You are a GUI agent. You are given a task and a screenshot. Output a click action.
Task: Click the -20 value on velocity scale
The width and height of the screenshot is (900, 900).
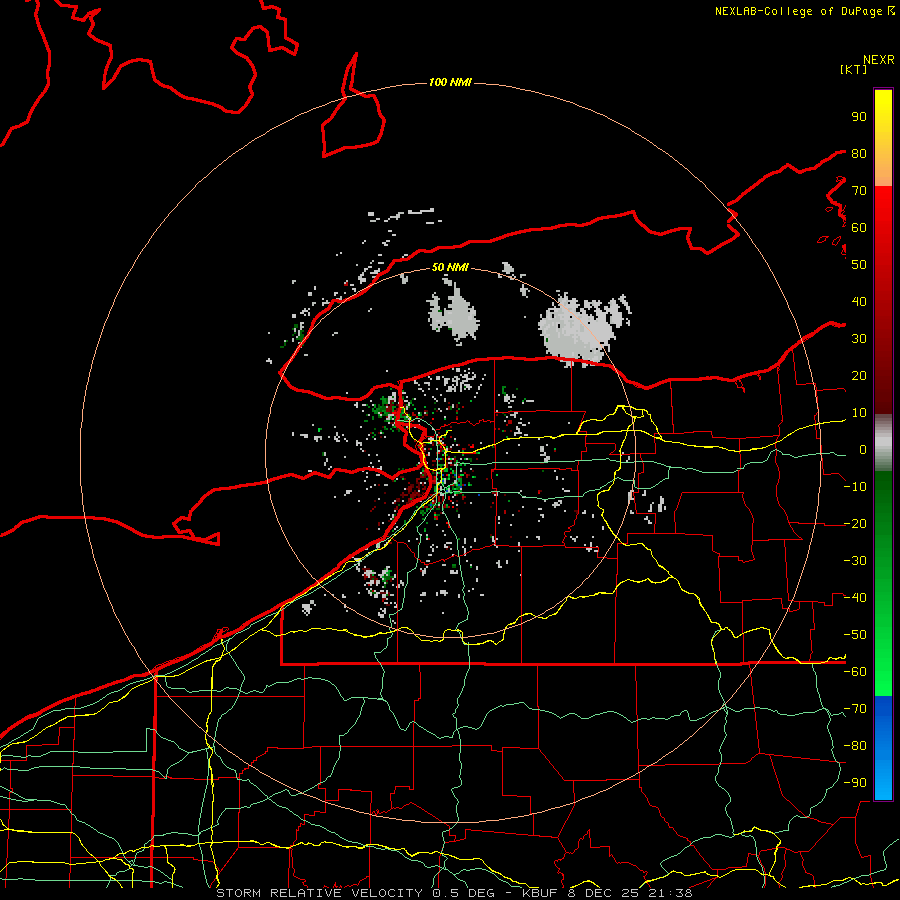855,523
